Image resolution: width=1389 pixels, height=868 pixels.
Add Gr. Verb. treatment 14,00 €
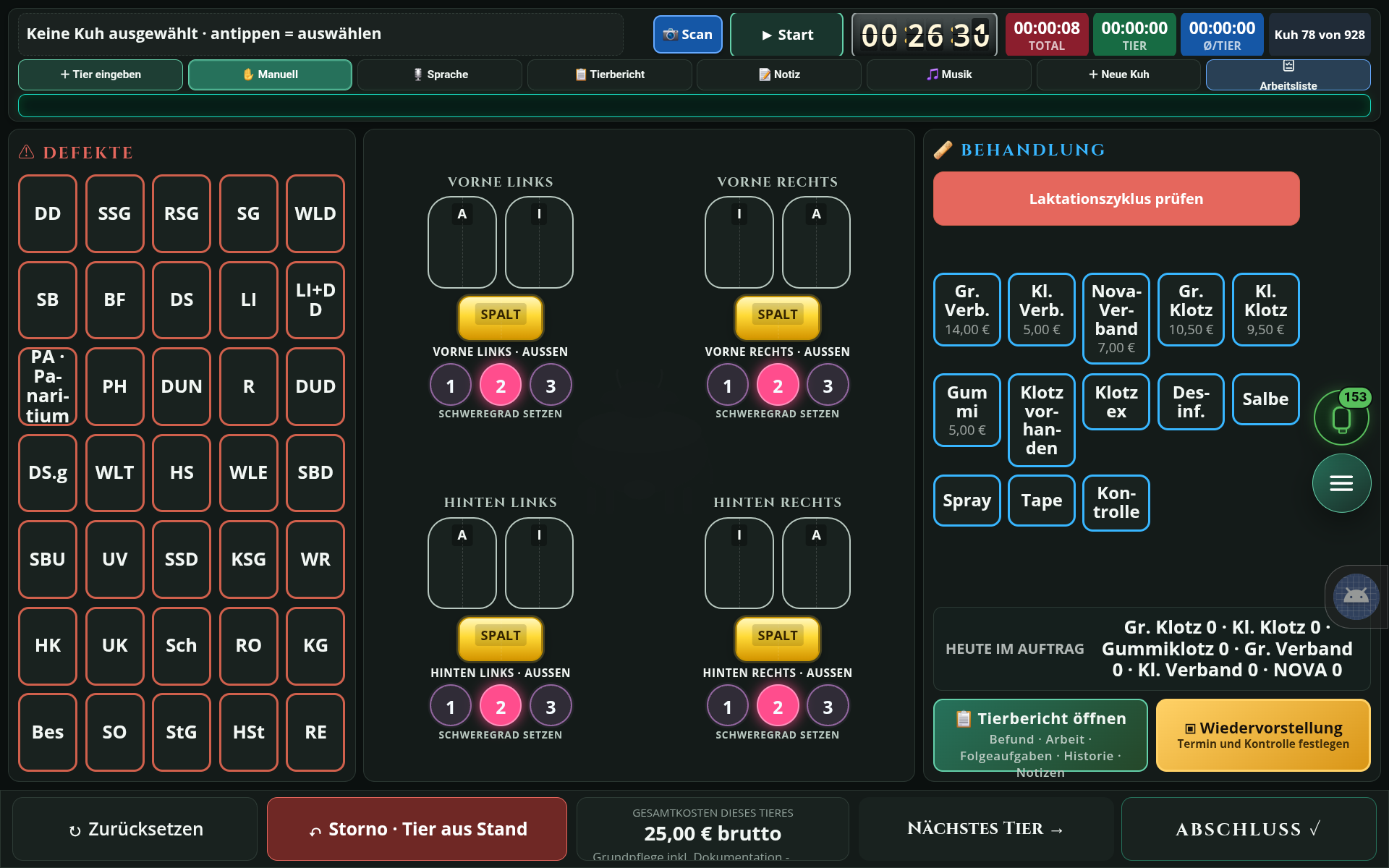967,310
